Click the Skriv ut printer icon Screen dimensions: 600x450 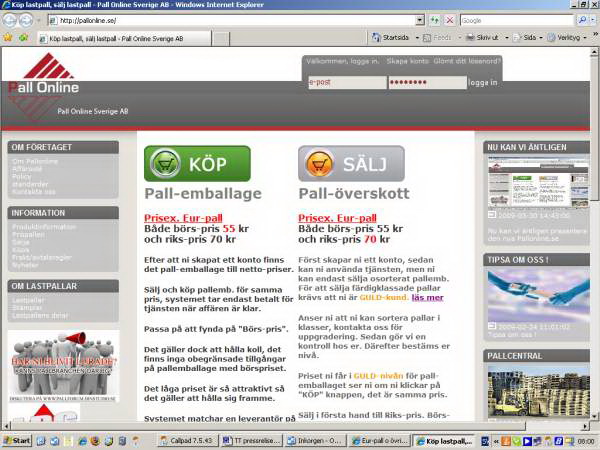point(471,38)
